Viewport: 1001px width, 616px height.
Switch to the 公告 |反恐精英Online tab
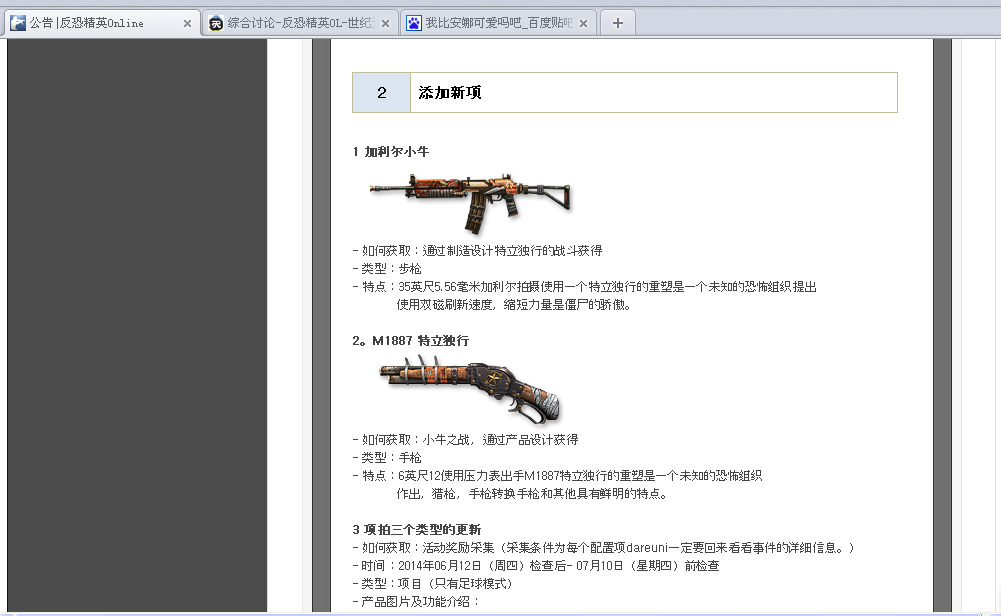(x=102, y=24)
